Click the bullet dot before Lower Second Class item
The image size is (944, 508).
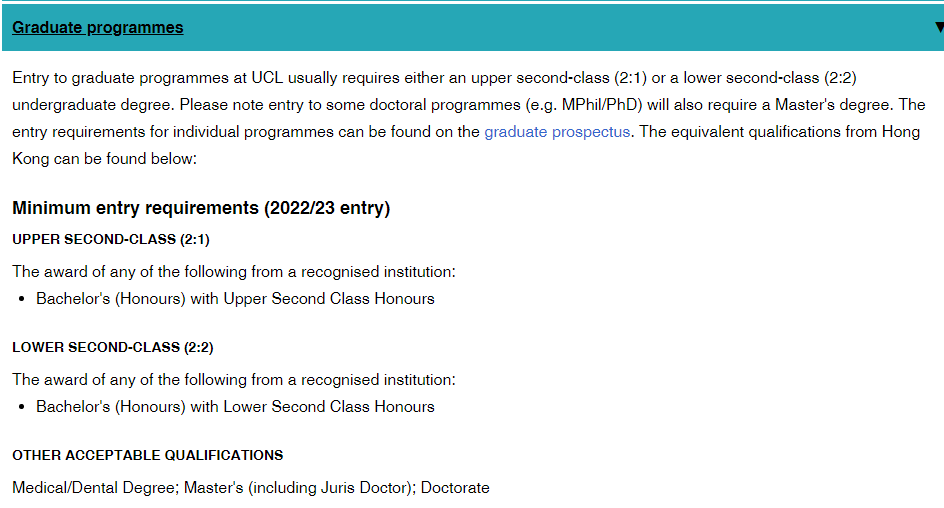pos(21,407)
